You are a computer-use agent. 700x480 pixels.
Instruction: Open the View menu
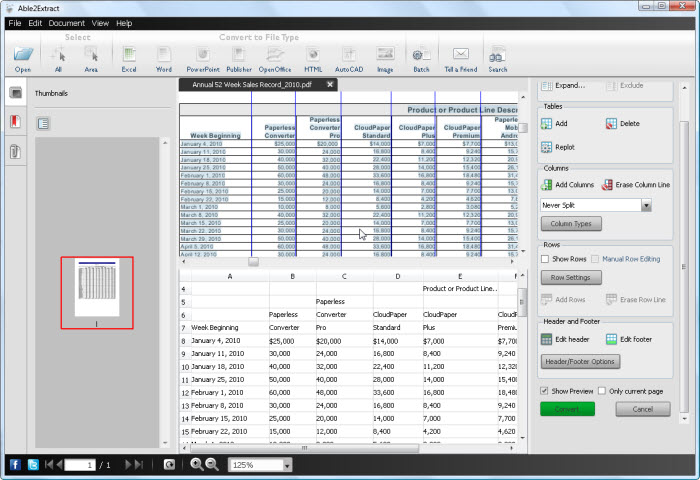[100, 23]
